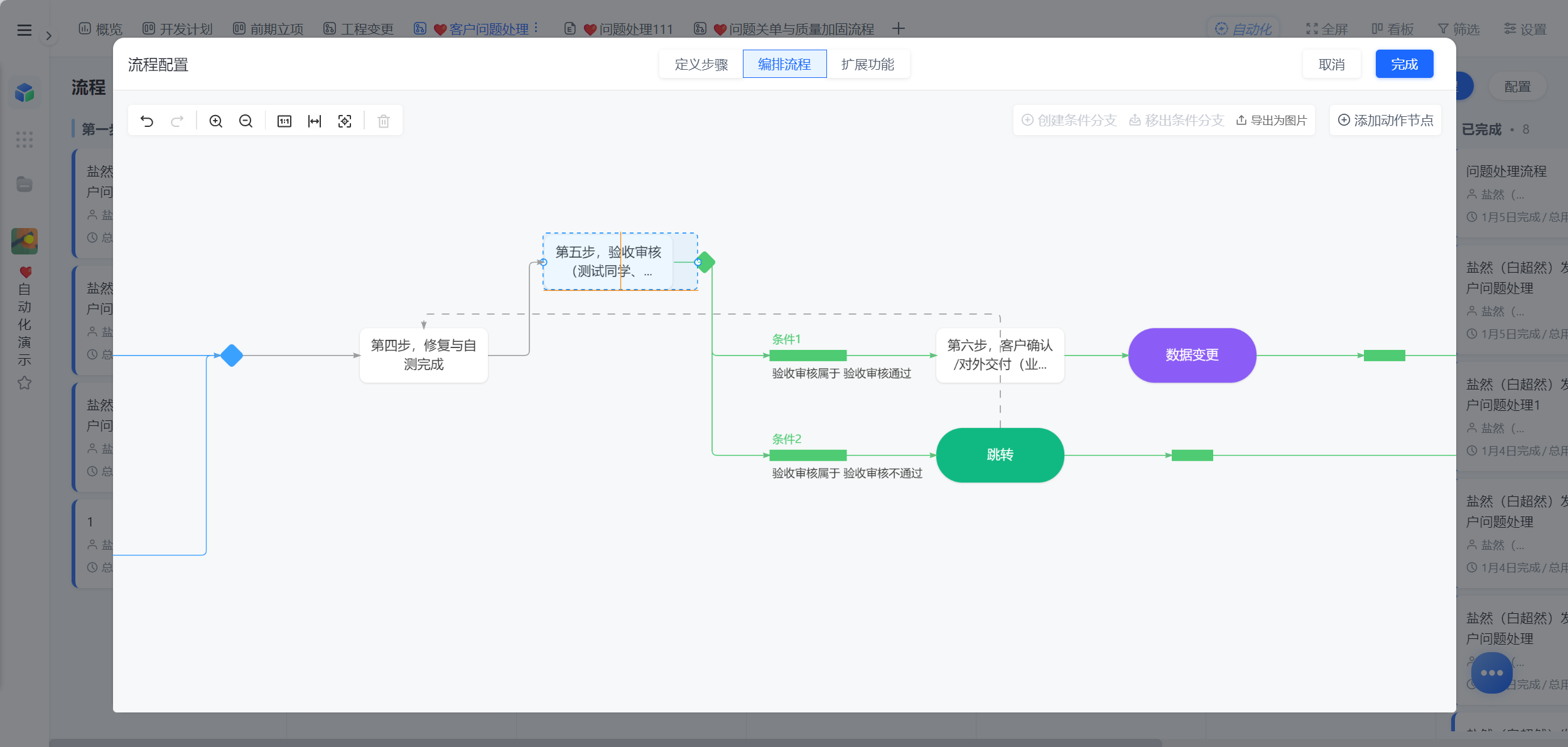Select the purple 数据变更 node
The height and width of the screenshot is (747, 1568).
1192,355
